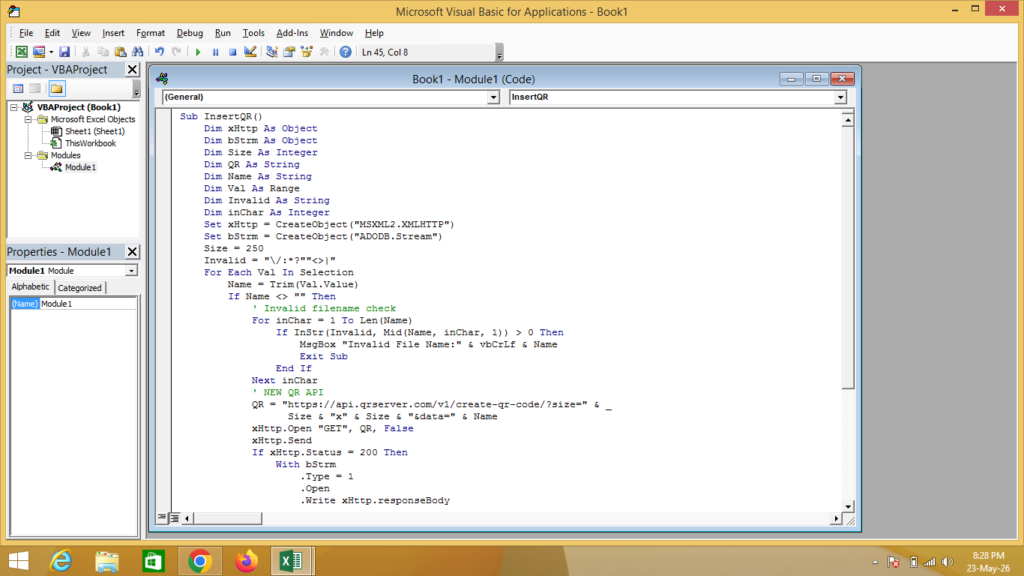Viewport: 1024px width, 576px height.
Task: Open the Add-Ins menu
Action: pos(292,33)
